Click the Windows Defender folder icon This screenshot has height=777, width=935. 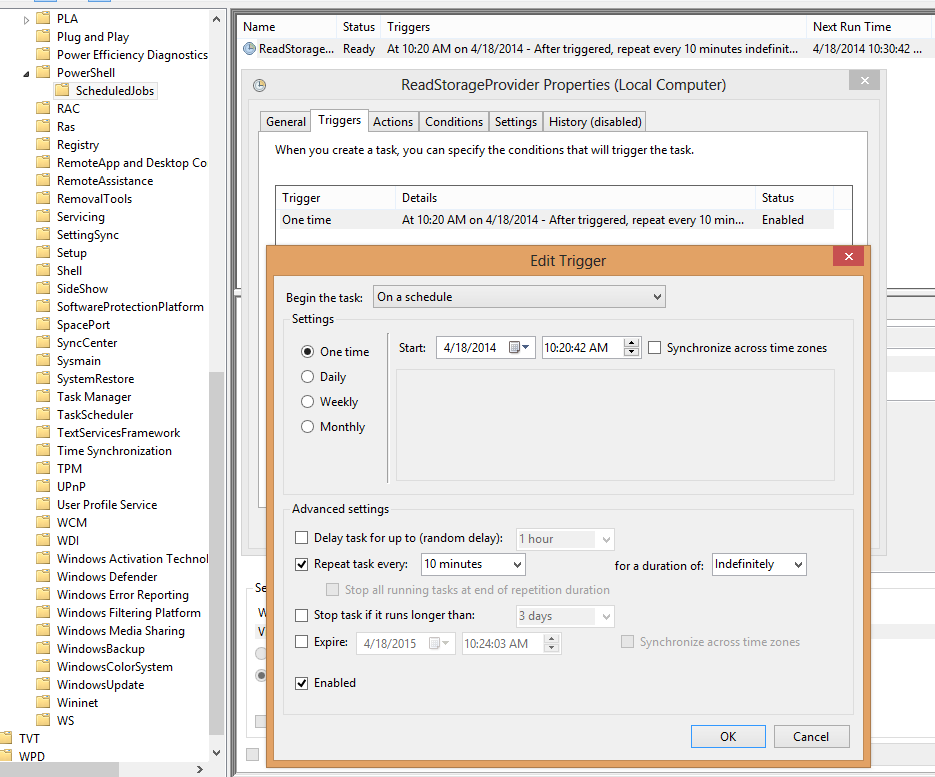click(x=42, y=577)
